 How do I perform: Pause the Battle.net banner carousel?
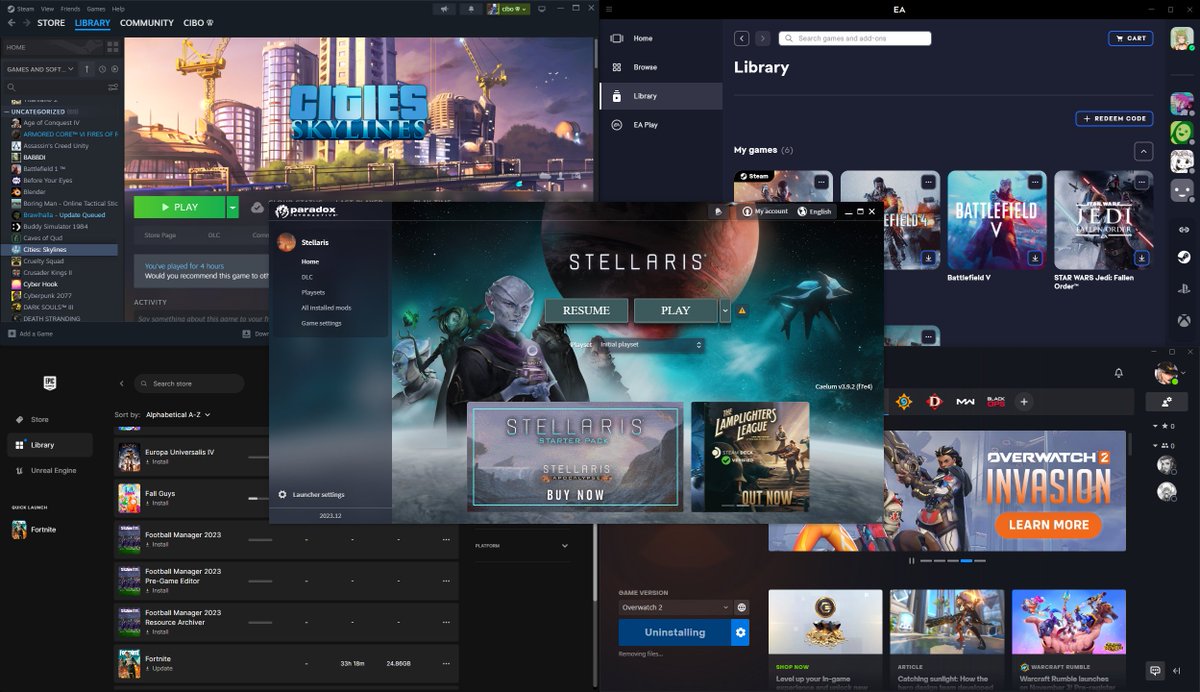pyautogui.click(x=911, y=561)
